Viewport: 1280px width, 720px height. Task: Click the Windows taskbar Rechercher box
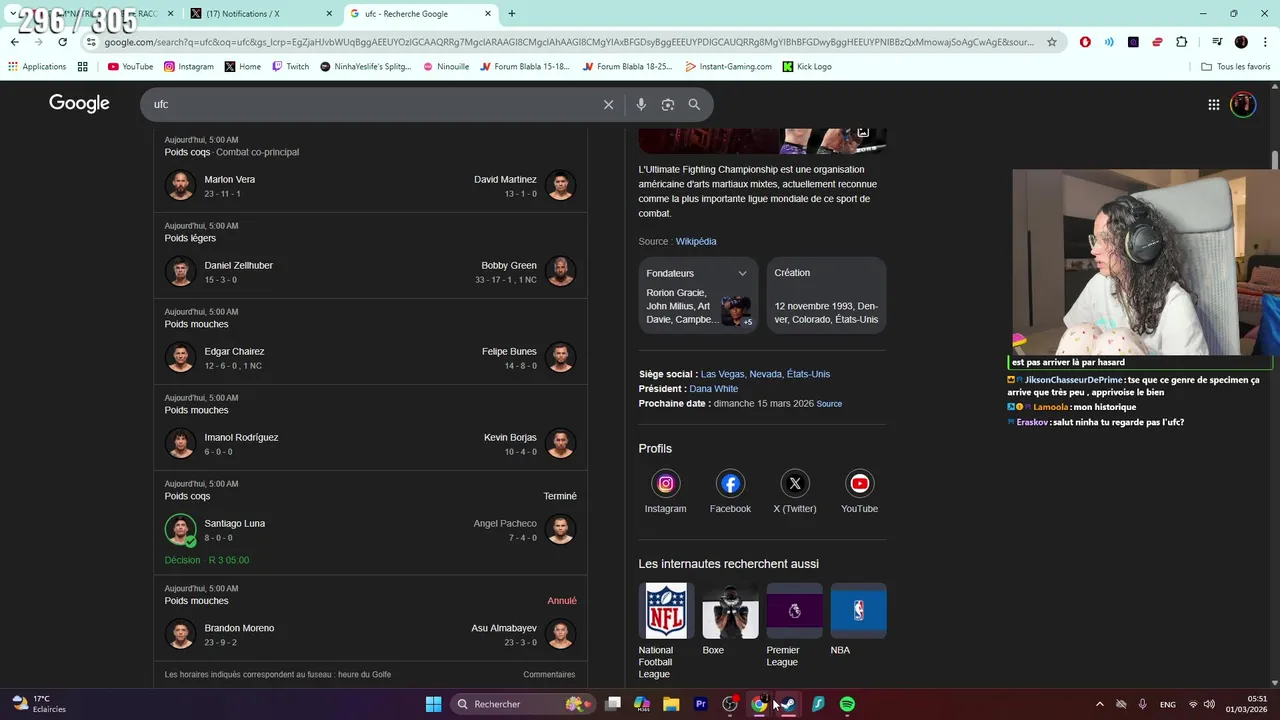click(x=523, y=704)
